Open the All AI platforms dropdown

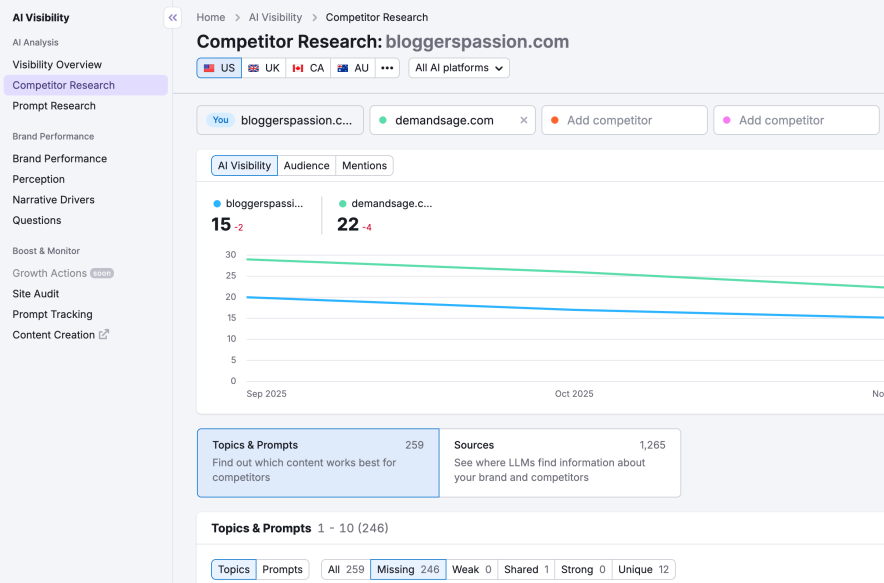[x=458, y=68]
